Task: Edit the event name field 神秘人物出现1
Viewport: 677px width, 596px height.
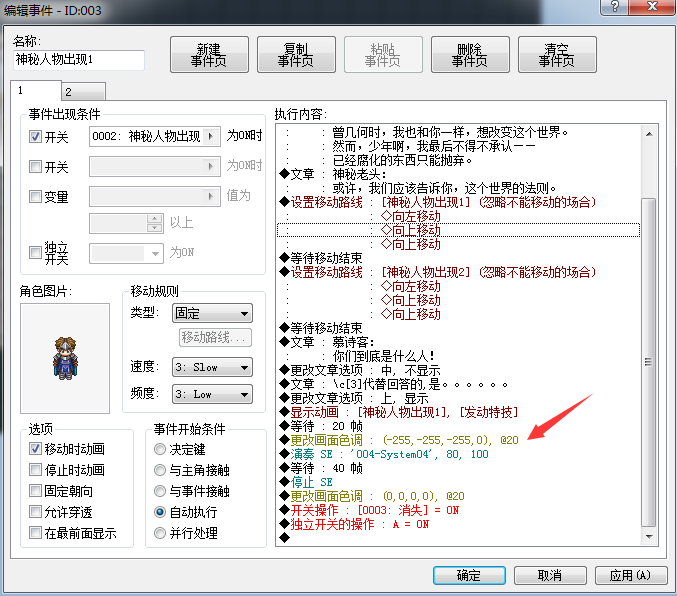Action: click(x=79, y=60)
